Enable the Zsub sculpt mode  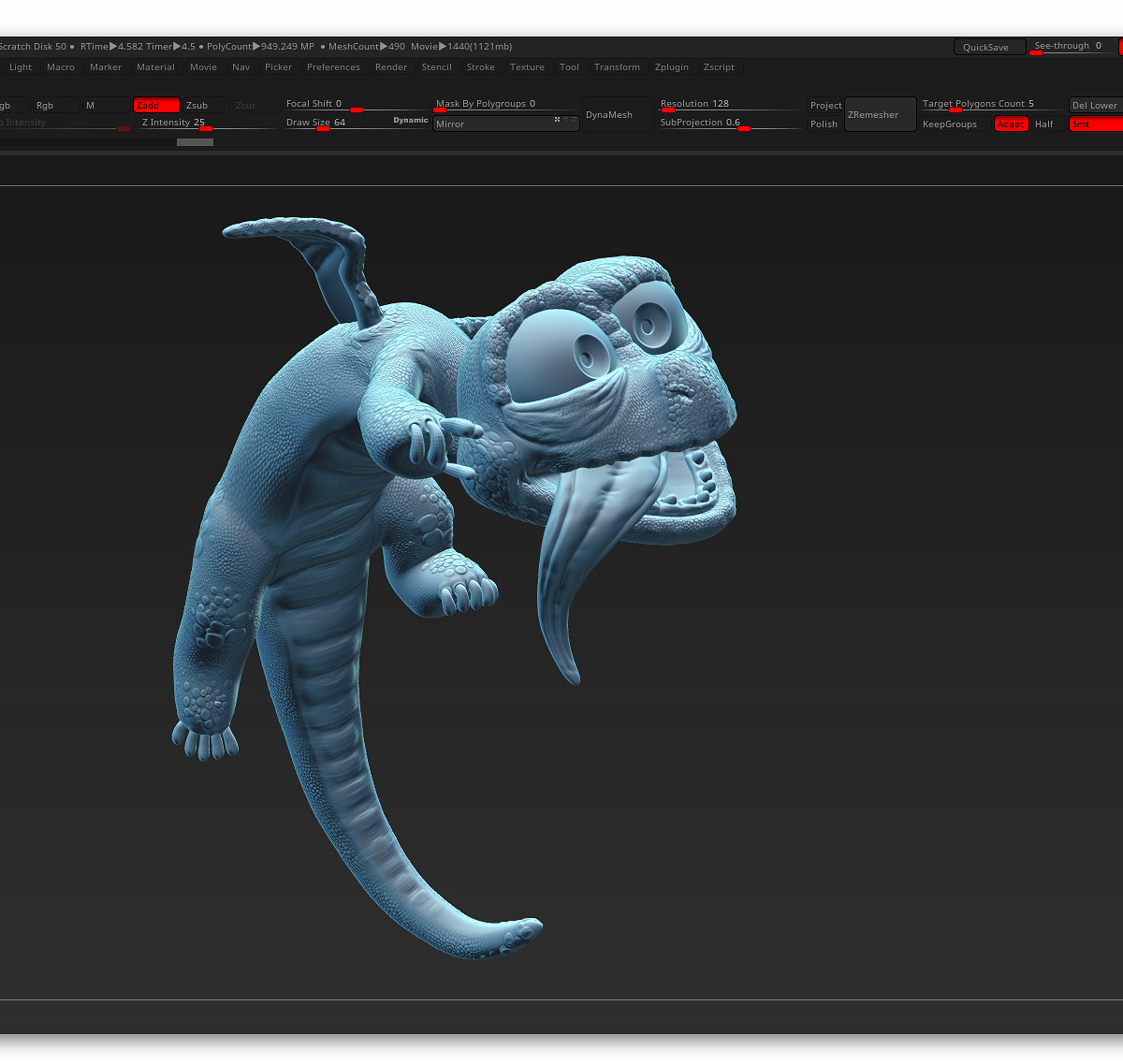206,106
